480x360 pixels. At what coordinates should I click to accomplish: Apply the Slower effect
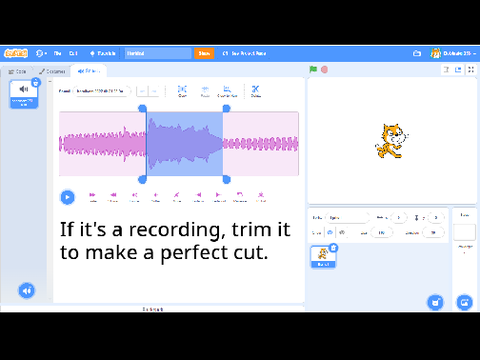(113, 197)
